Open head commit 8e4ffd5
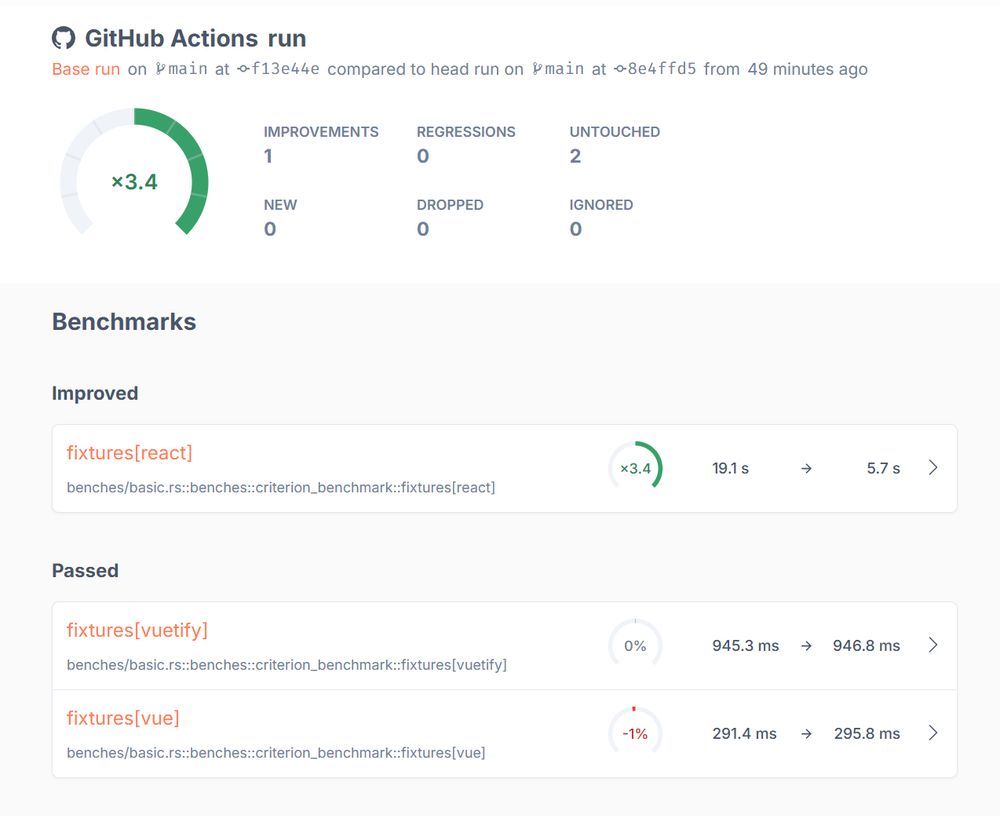The image size is (1000, 816). click(662, 69)
